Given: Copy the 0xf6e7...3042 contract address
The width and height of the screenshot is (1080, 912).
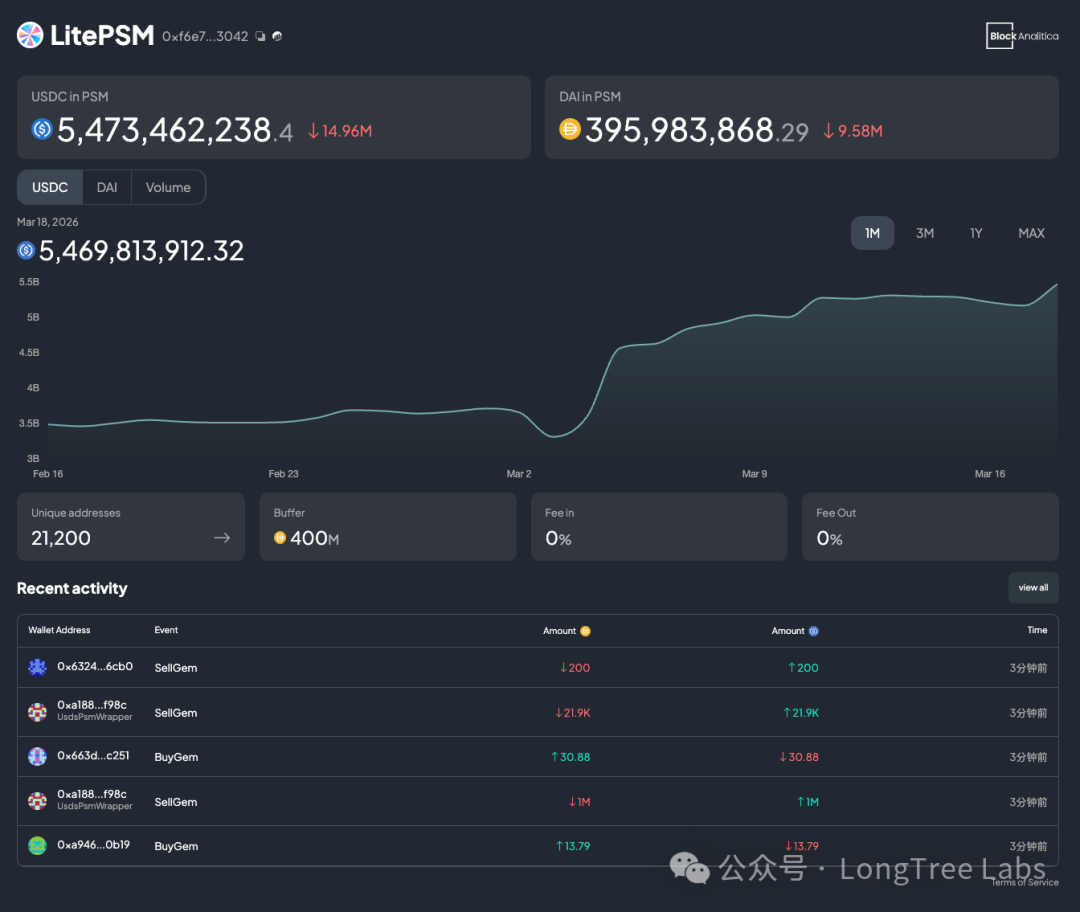Looking at the screenshot, I should coord(260,36).
